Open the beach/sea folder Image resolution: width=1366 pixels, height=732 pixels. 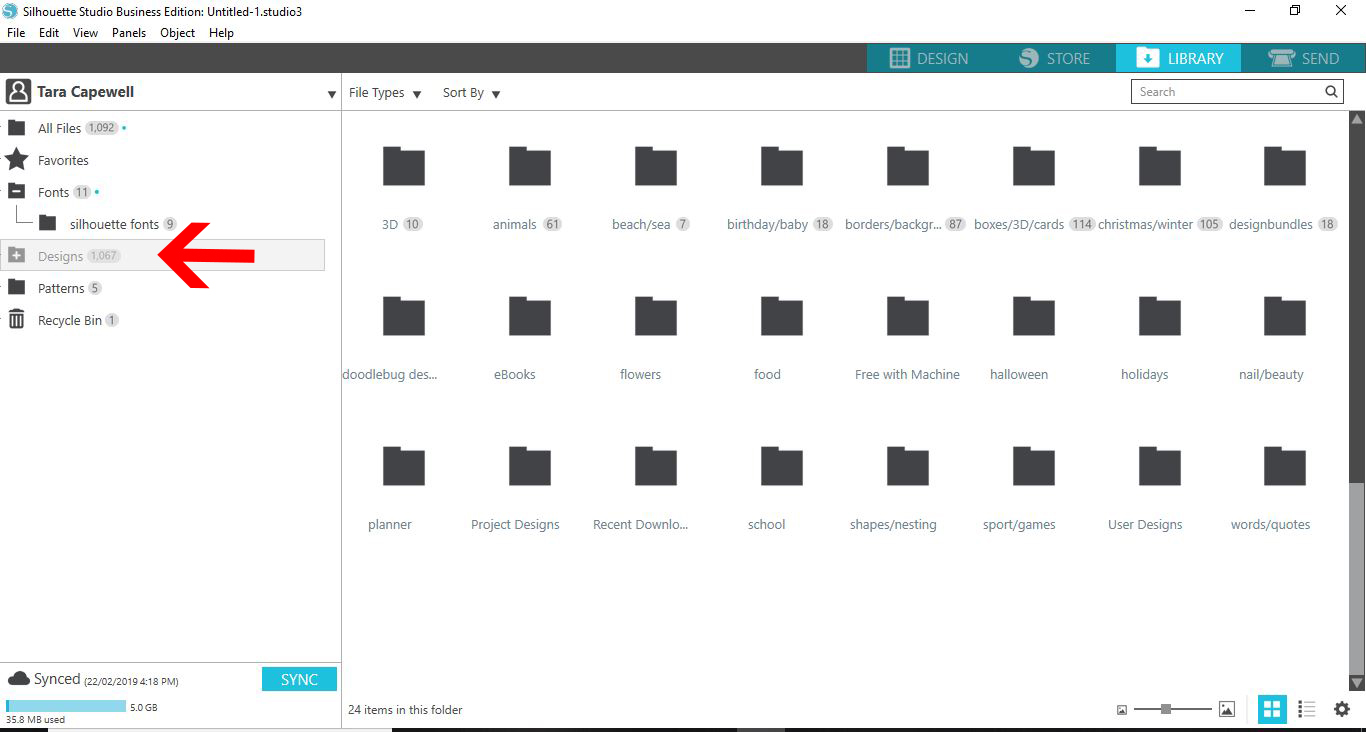pos(656,166)
